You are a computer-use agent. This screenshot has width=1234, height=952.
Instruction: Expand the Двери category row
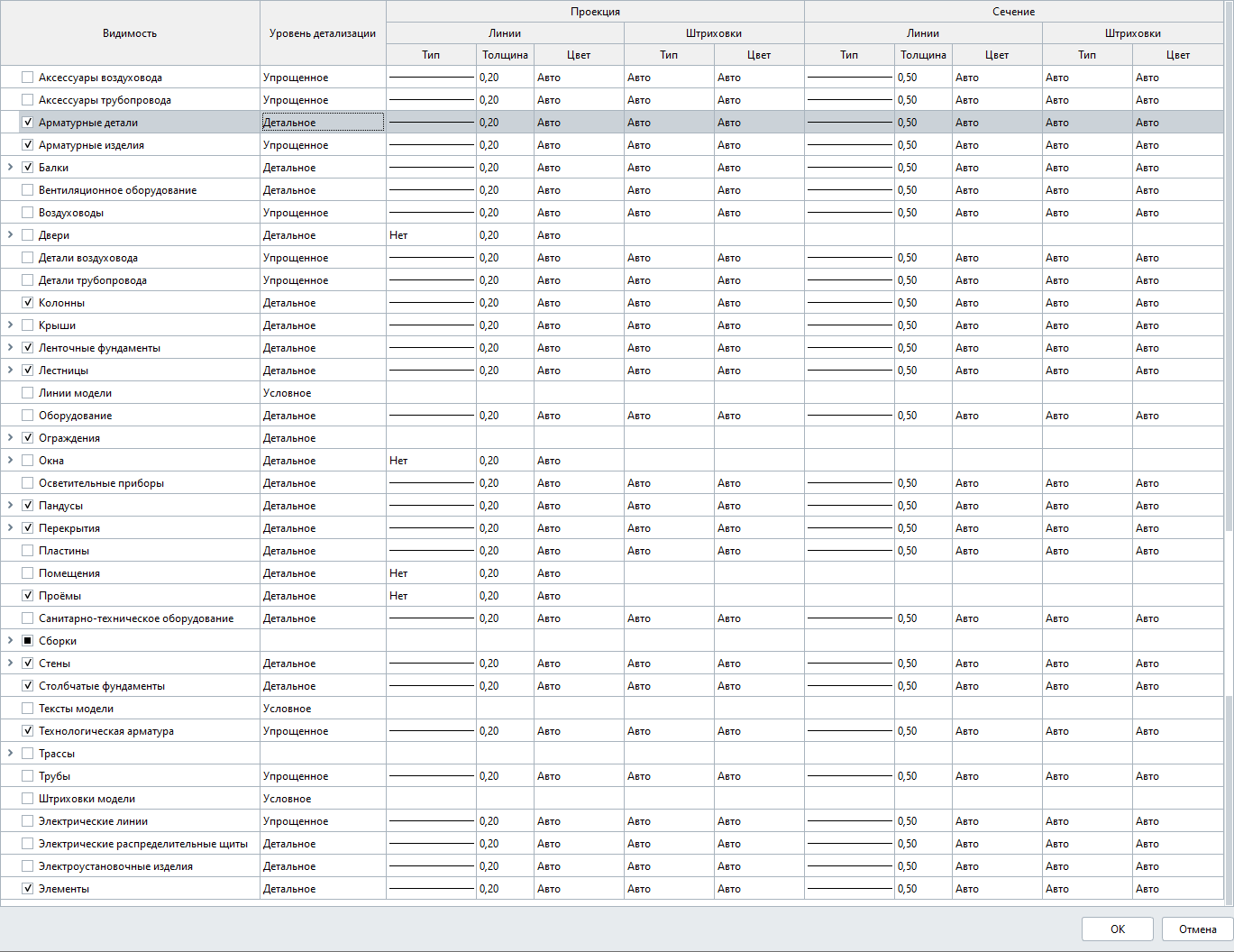(x=10, y=235)
